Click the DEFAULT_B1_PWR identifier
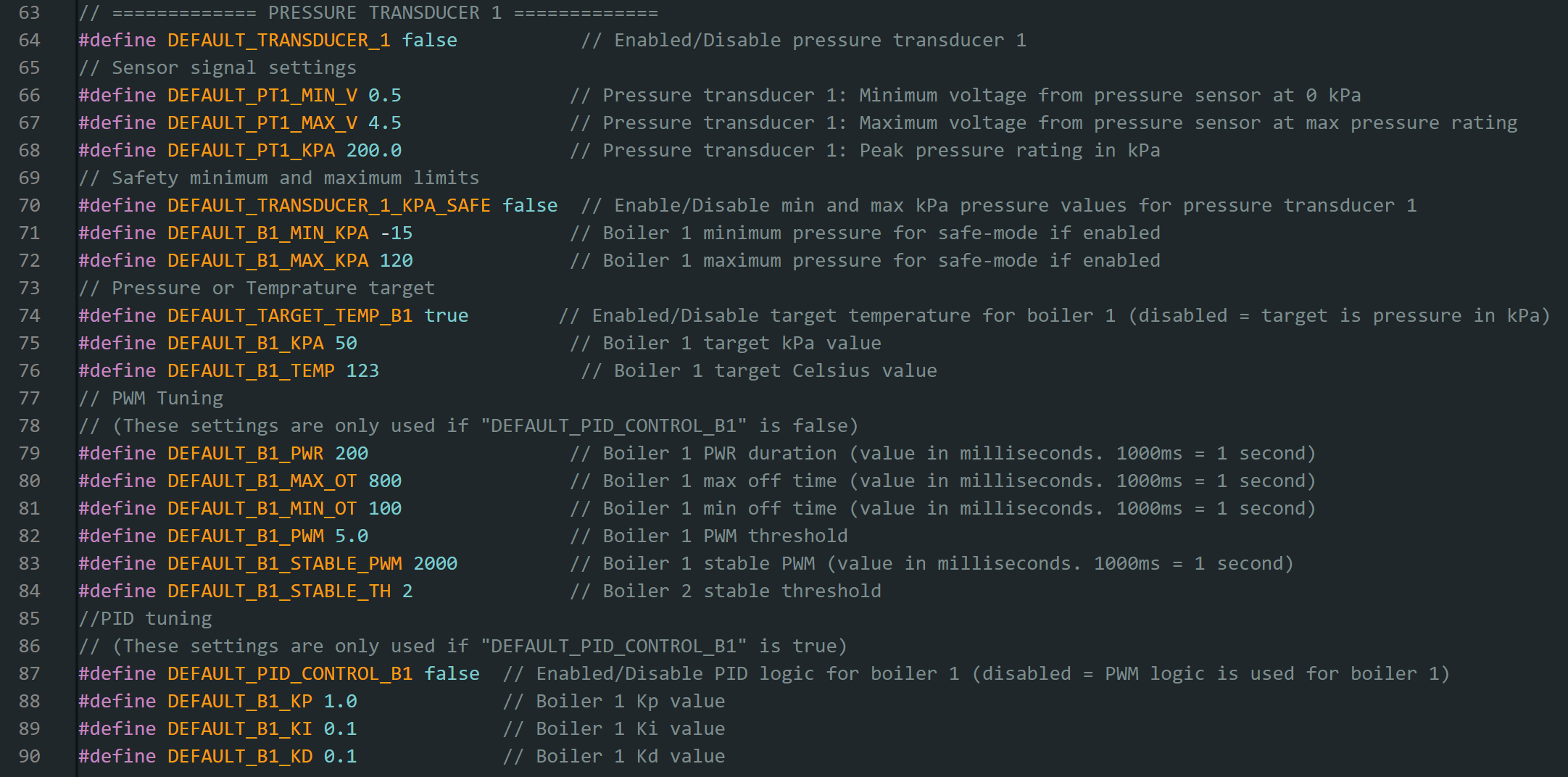 point(246,453)
